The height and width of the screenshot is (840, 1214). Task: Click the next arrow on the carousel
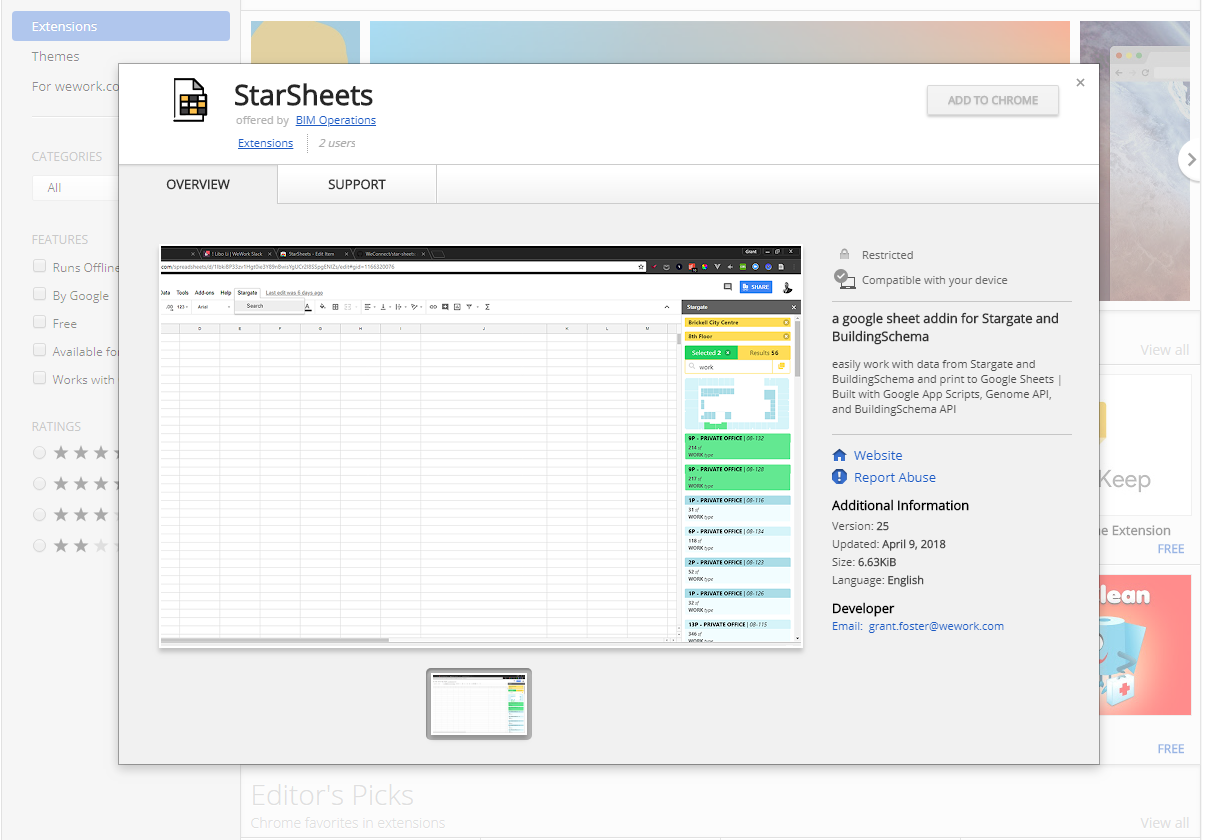tap(1190, 158)
